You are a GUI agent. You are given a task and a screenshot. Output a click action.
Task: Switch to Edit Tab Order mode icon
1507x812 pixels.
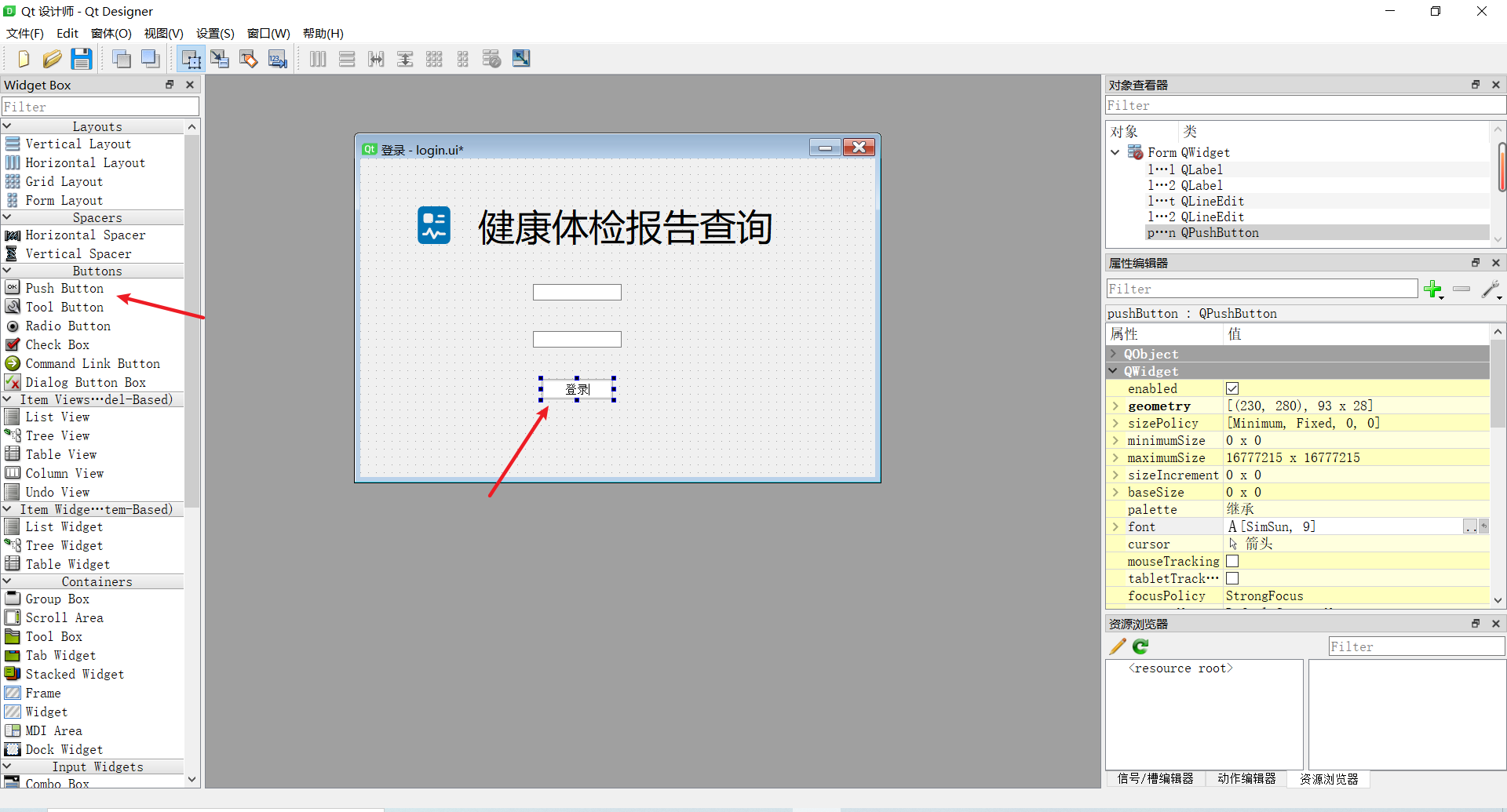point(278,59)
